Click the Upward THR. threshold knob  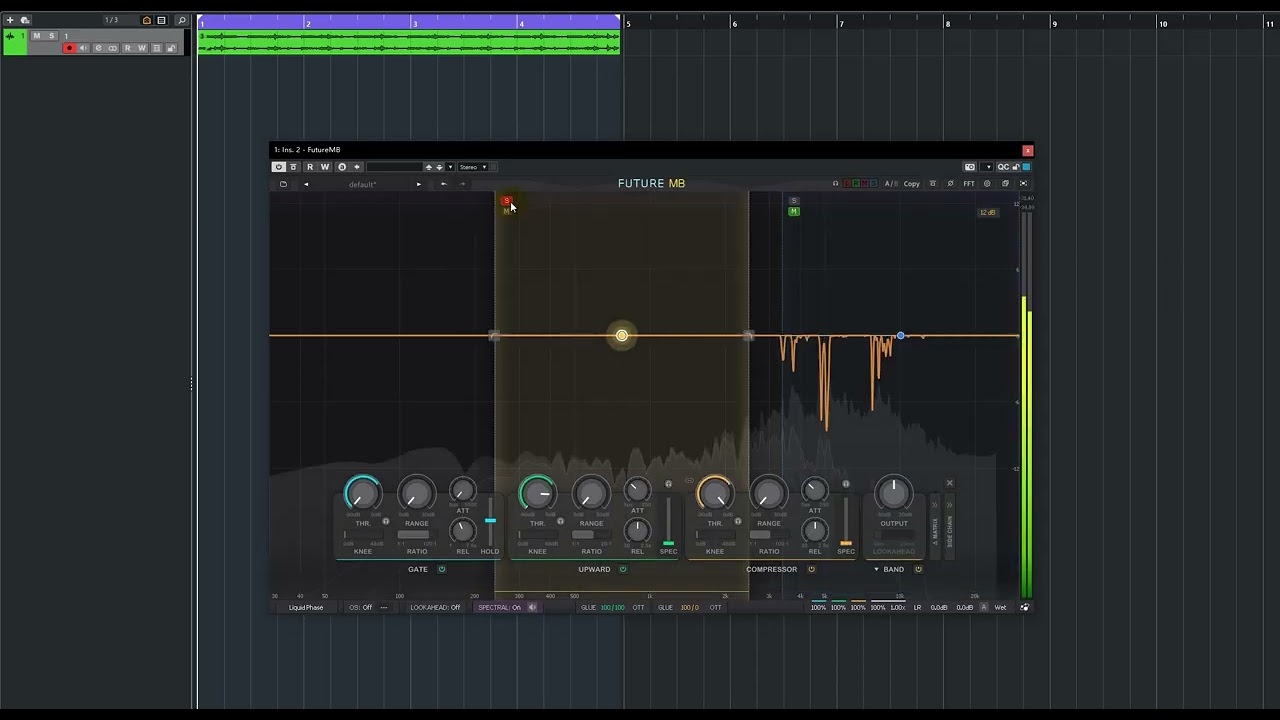tap(538, 493)
